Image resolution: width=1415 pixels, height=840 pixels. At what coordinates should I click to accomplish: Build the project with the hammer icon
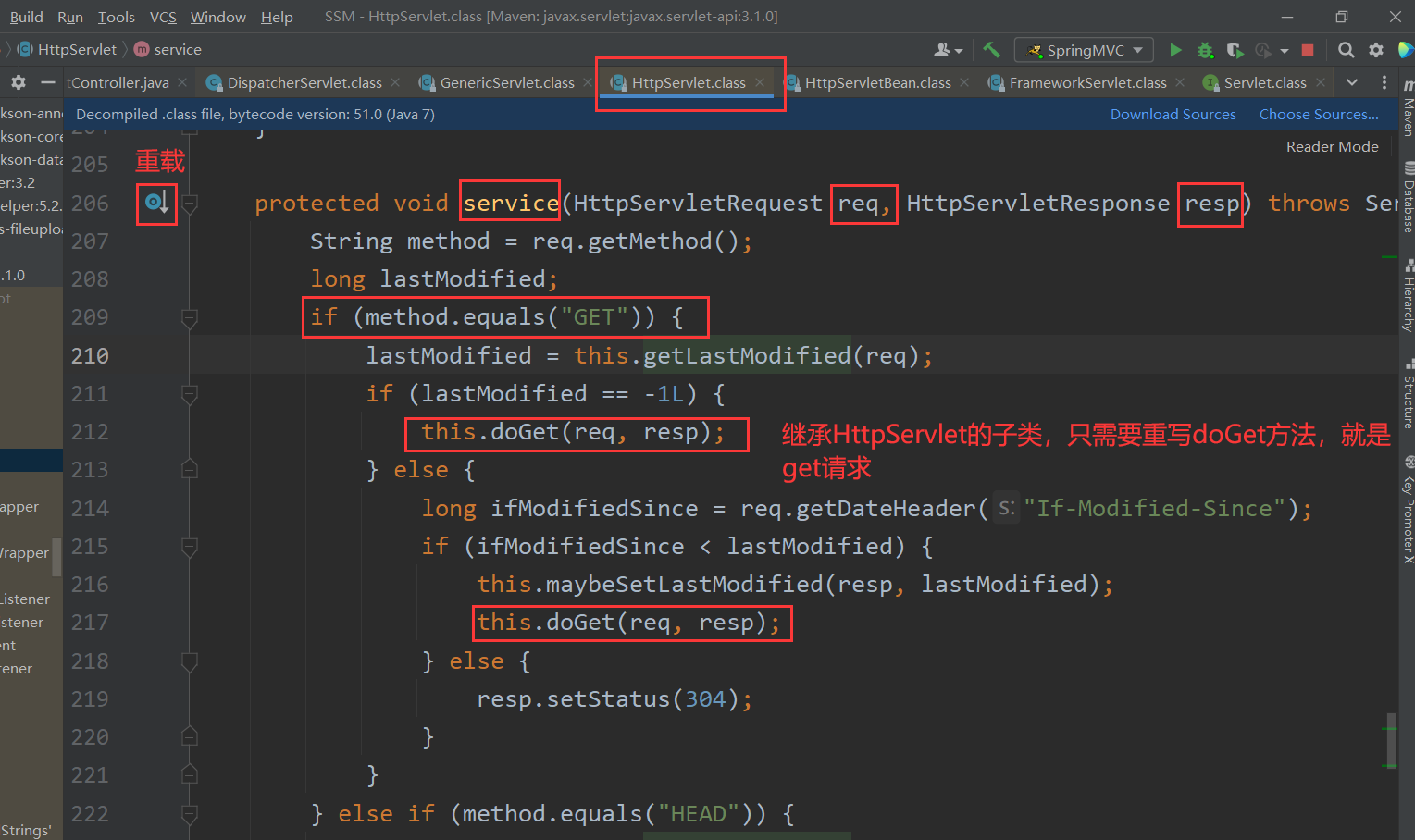(x=991, y=50)
